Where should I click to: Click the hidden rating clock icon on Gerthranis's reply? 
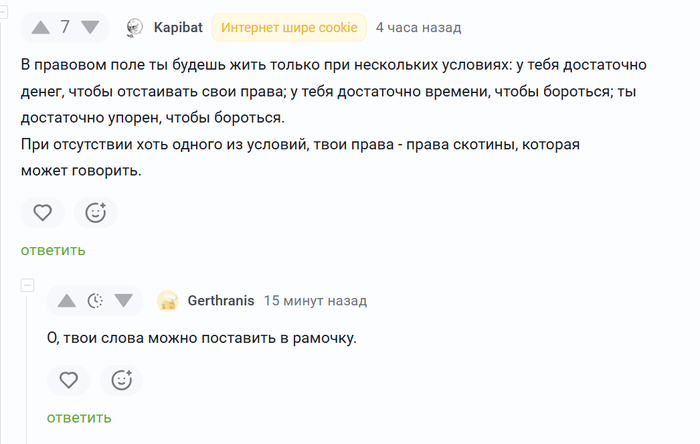95,301
